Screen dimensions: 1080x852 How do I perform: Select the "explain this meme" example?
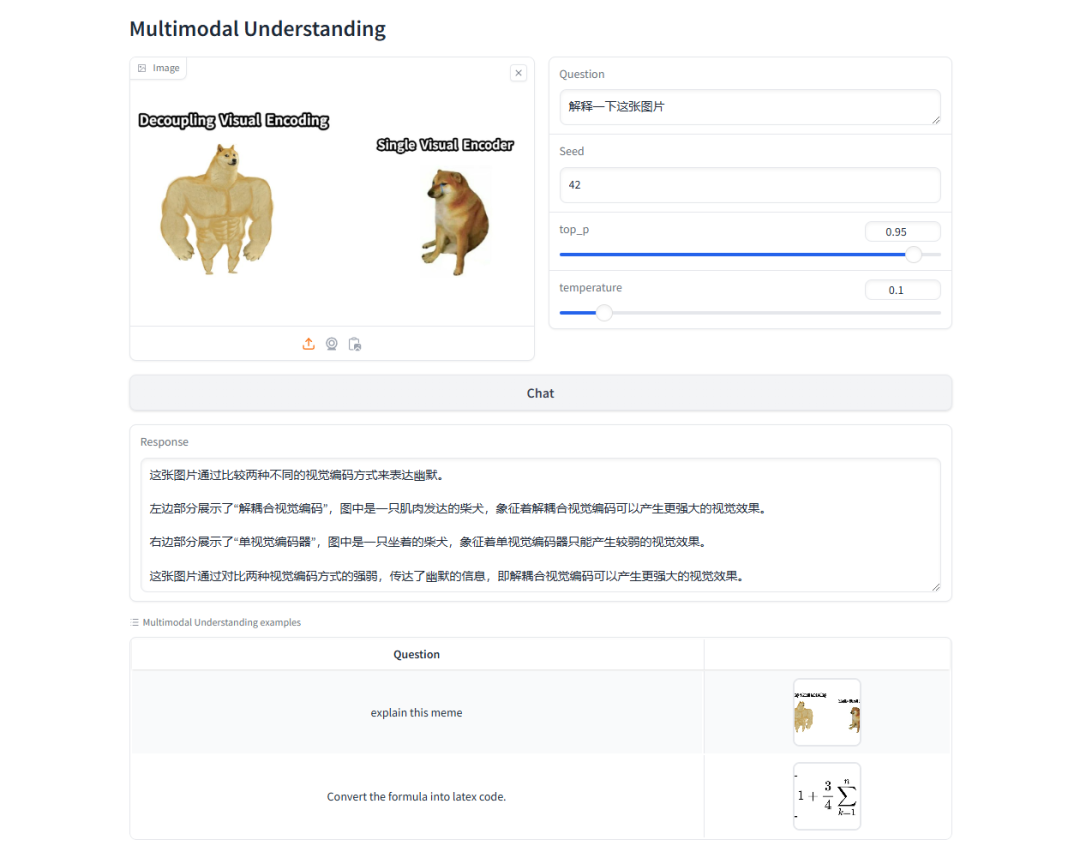[417, 713]
